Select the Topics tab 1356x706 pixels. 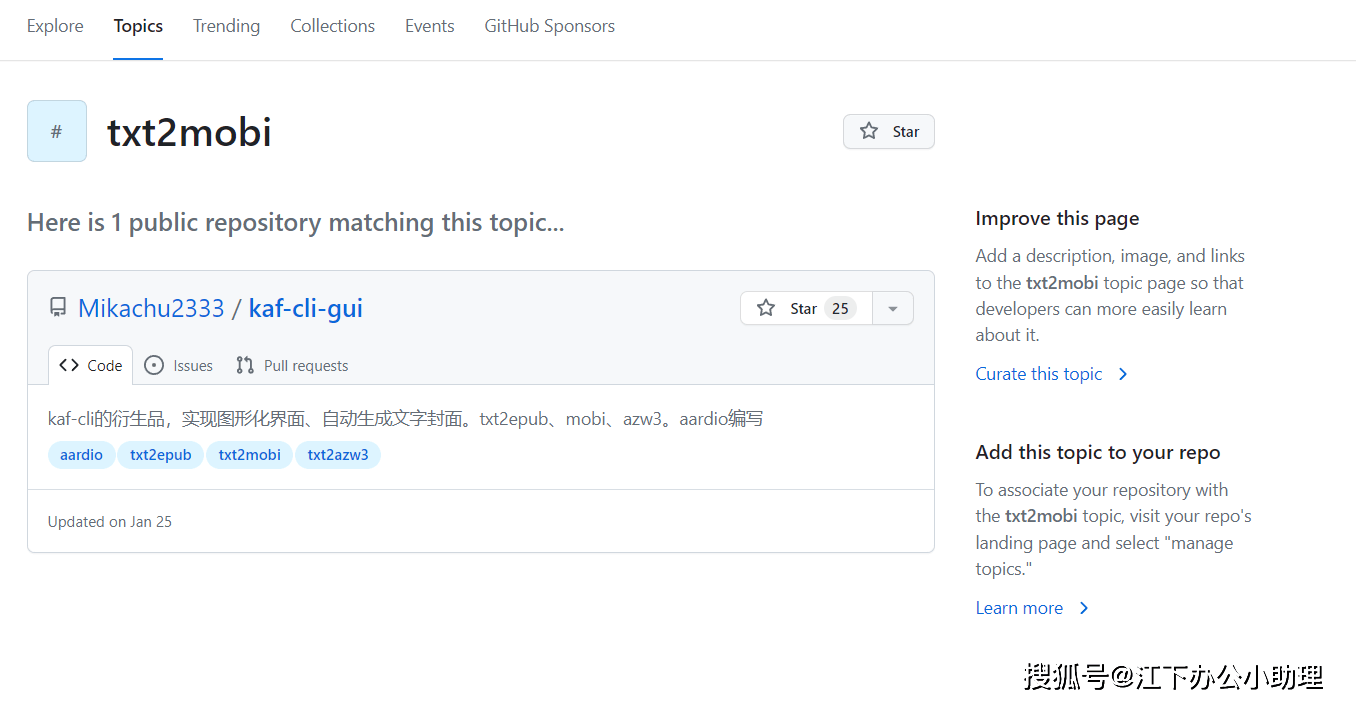(x=138, y=26)
